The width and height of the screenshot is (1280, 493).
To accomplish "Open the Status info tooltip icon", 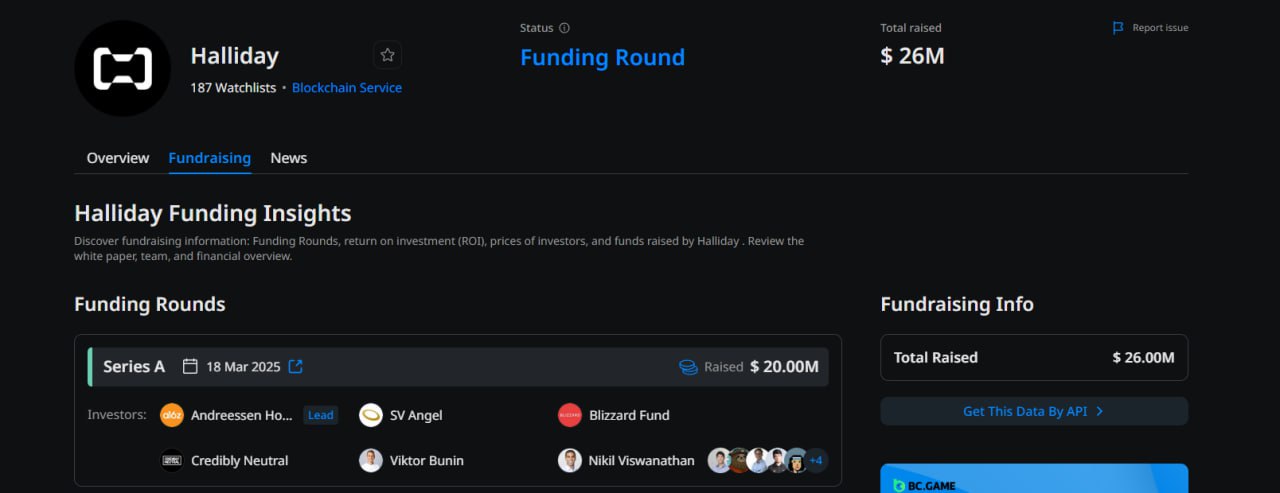I will tap(564, 28).
